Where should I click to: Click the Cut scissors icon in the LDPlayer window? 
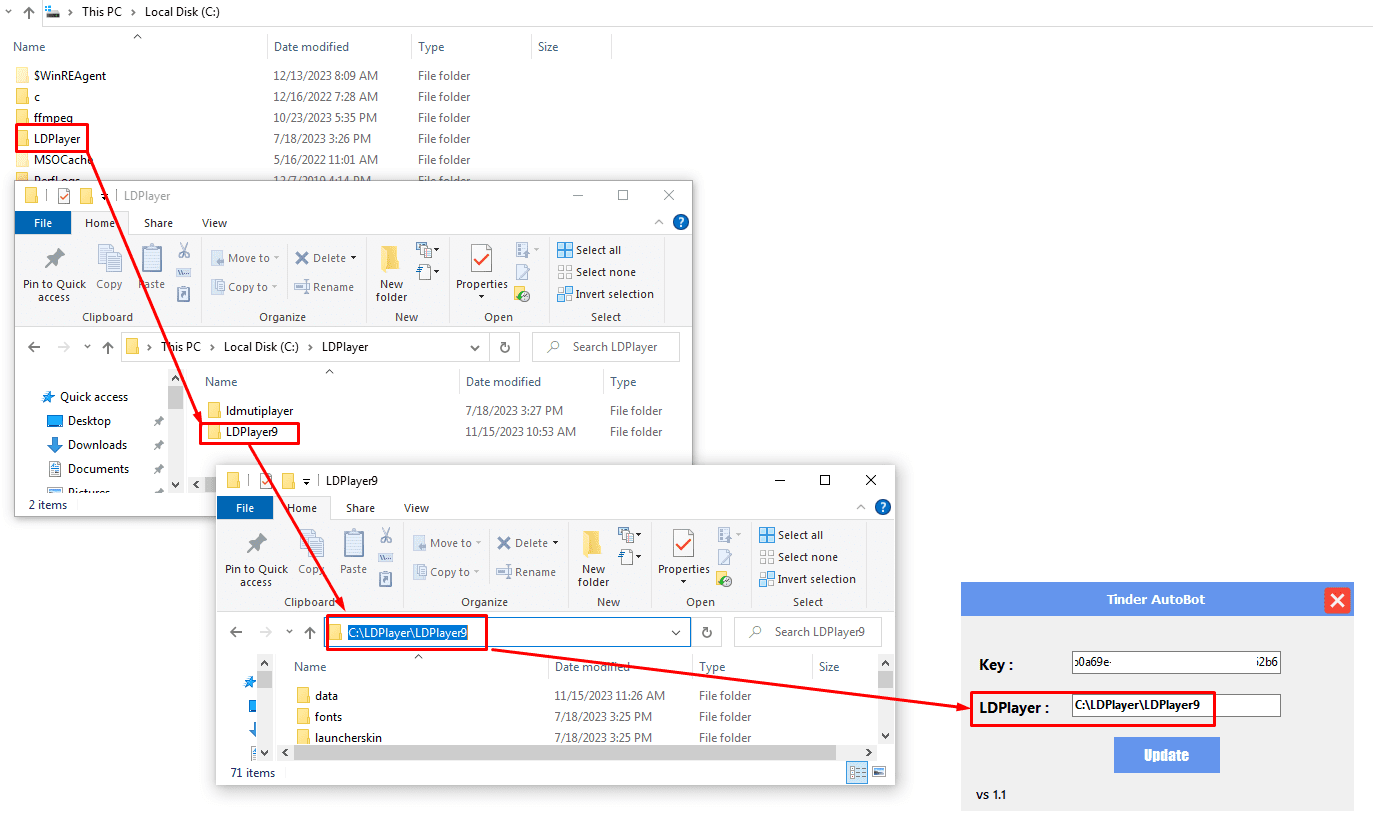click(x=183, y=250)
